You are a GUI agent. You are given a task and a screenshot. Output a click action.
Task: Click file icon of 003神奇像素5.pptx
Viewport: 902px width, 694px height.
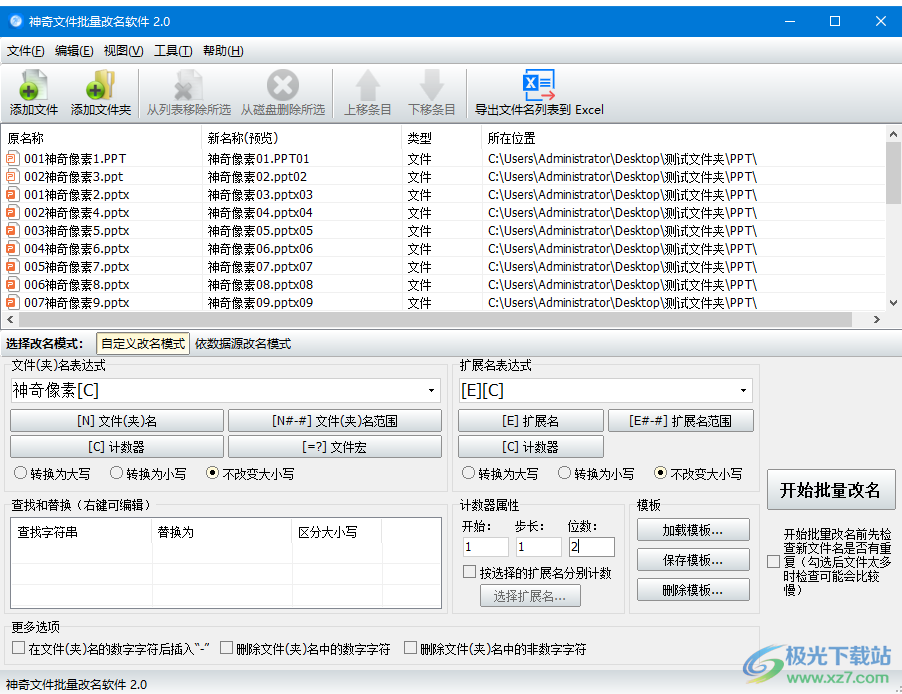[12, 230]
